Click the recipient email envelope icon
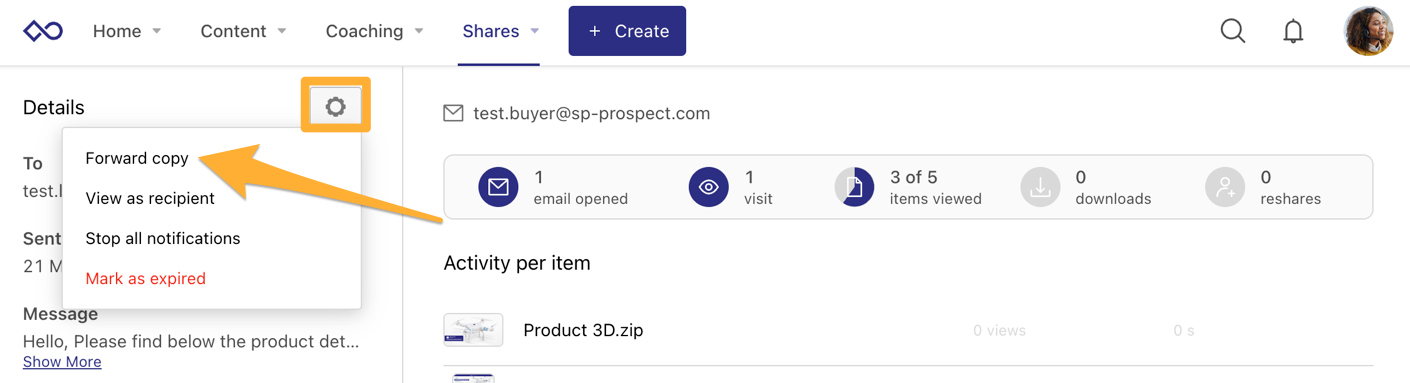This screenshot has height=383, width=1410. tap(453, 114)
